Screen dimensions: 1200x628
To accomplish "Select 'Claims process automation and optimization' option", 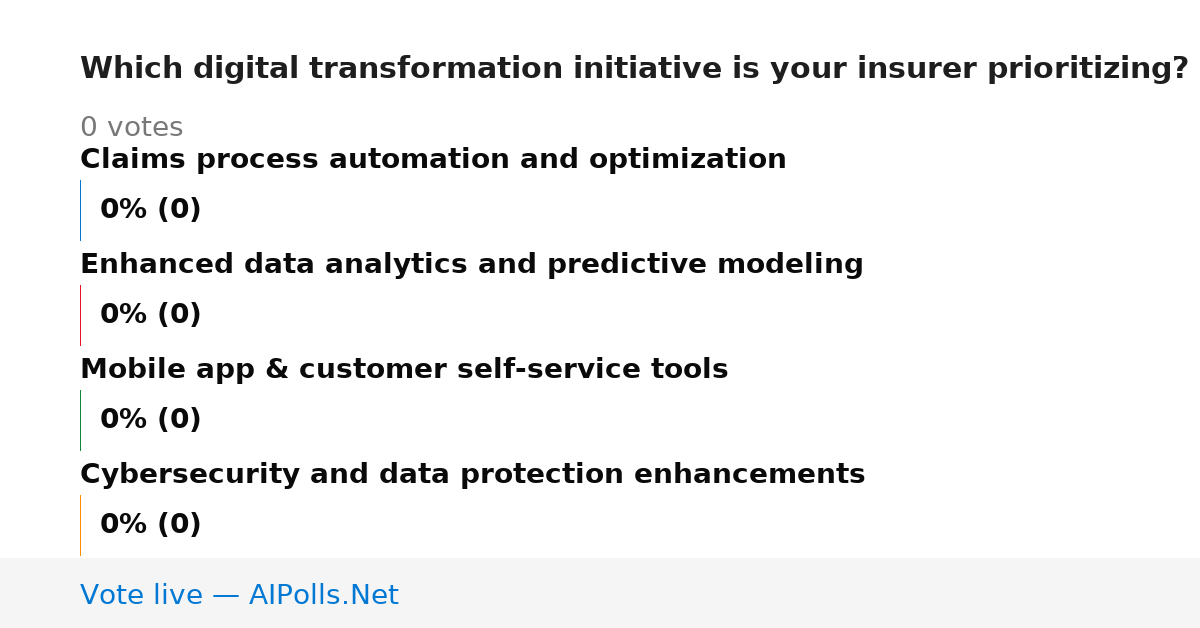I will point(433,160).
